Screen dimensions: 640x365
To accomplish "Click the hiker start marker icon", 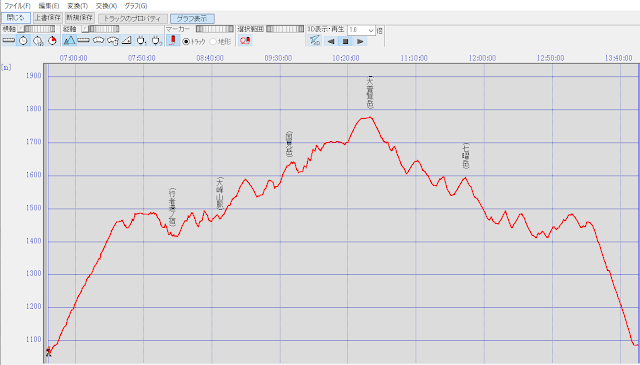I will click(49, 352).
